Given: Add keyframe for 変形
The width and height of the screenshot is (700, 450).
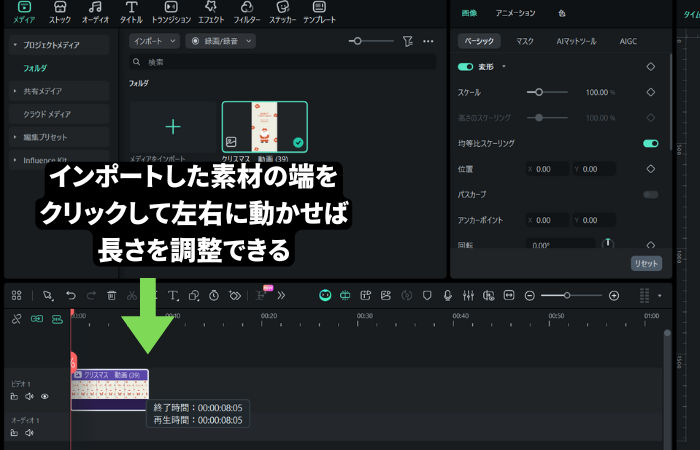Looking at the screenshot, I should pos(650,67).
